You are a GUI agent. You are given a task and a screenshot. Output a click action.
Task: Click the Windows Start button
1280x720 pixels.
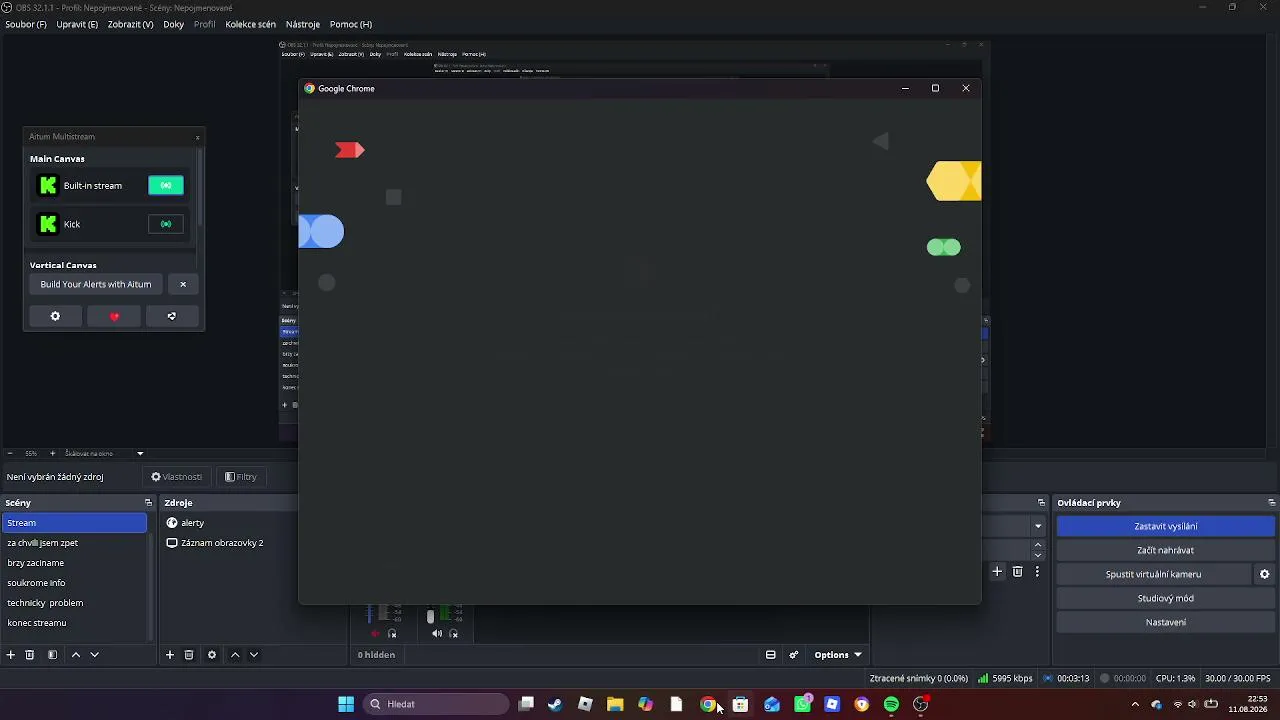coord(346,704)
